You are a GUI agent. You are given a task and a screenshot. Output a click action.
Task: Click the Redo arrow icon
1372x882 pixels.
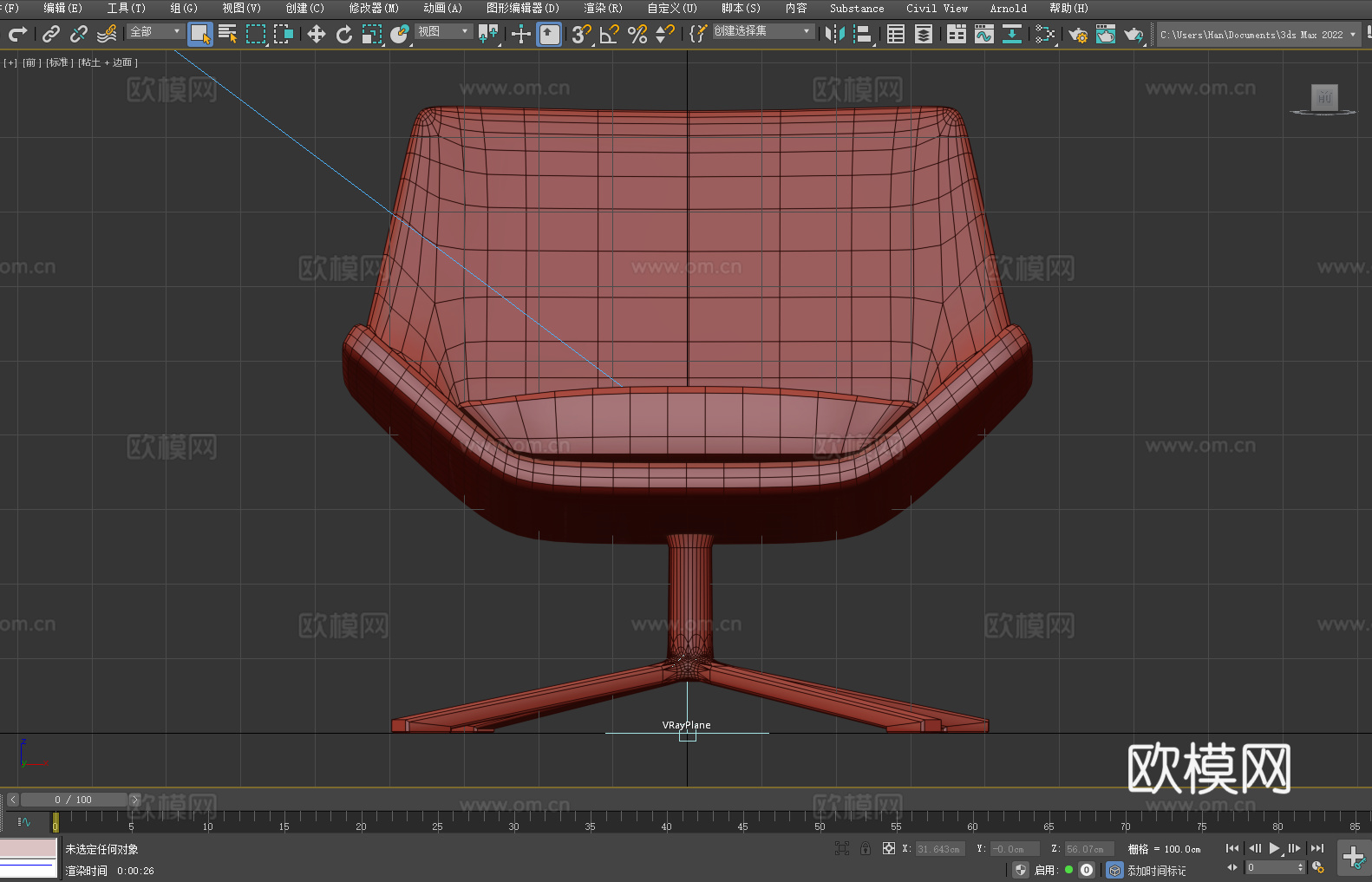click(17, 34)
